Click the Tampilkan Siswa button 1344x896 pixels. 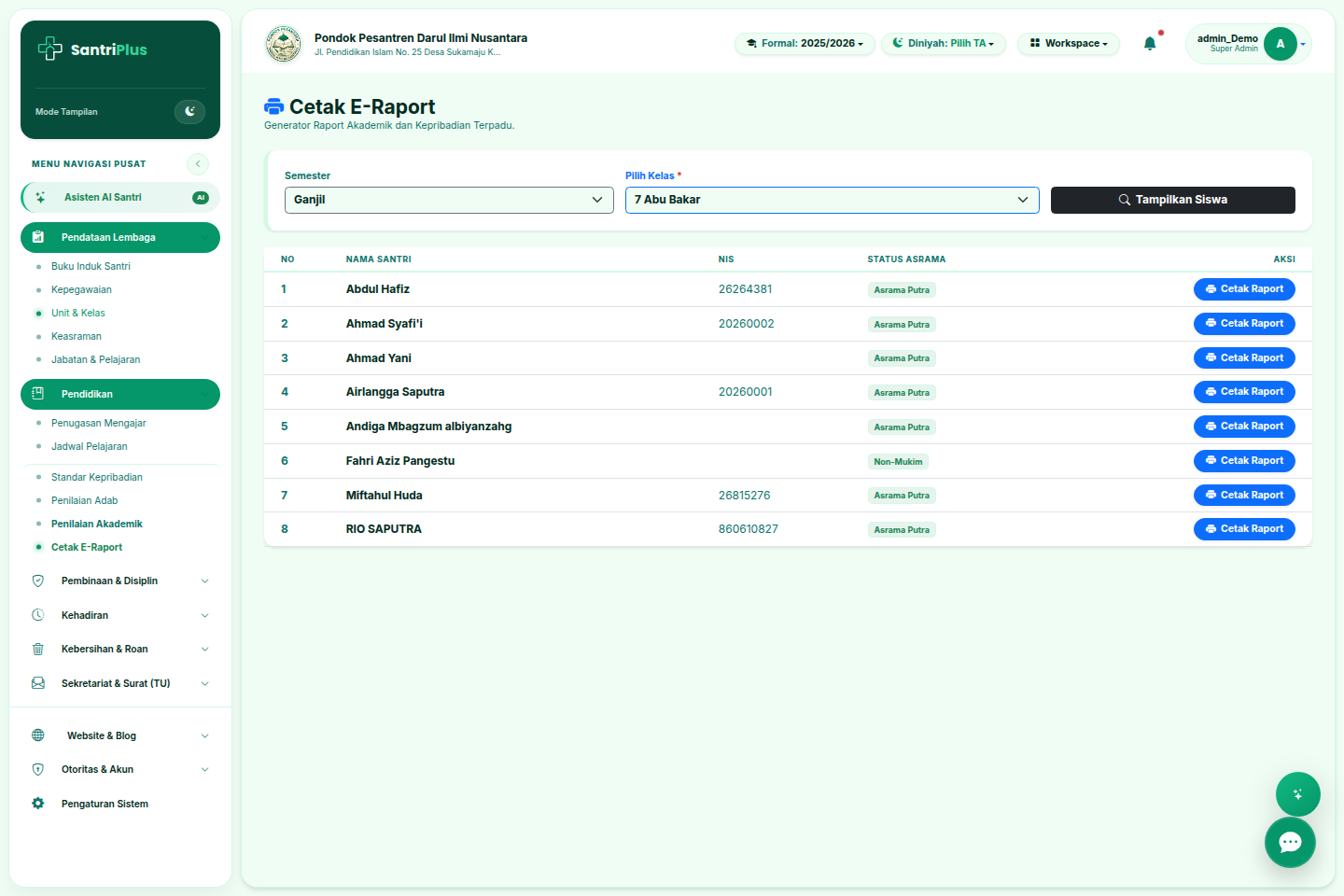1173,200
